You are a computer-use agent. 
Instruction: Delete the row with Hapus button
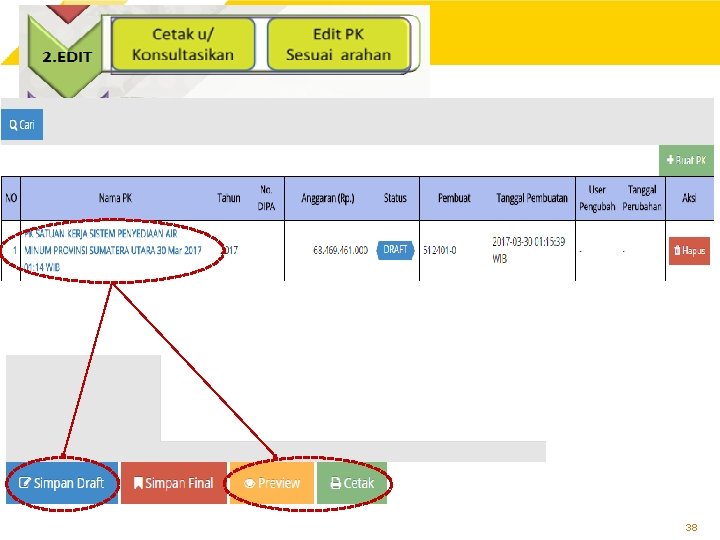[689, 251]
